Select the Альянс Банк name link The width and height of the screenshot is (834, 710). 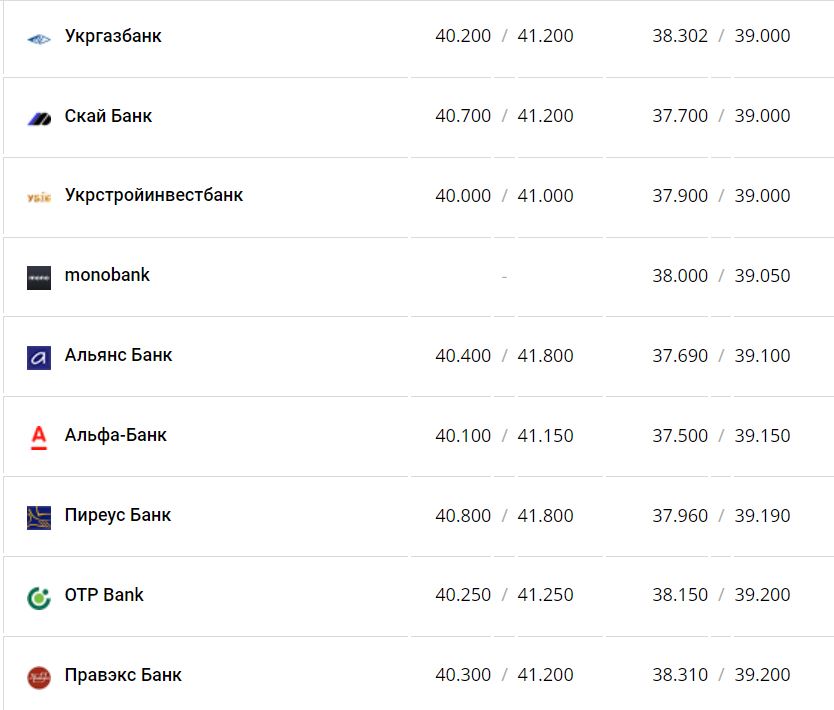[x=118, y=355]
